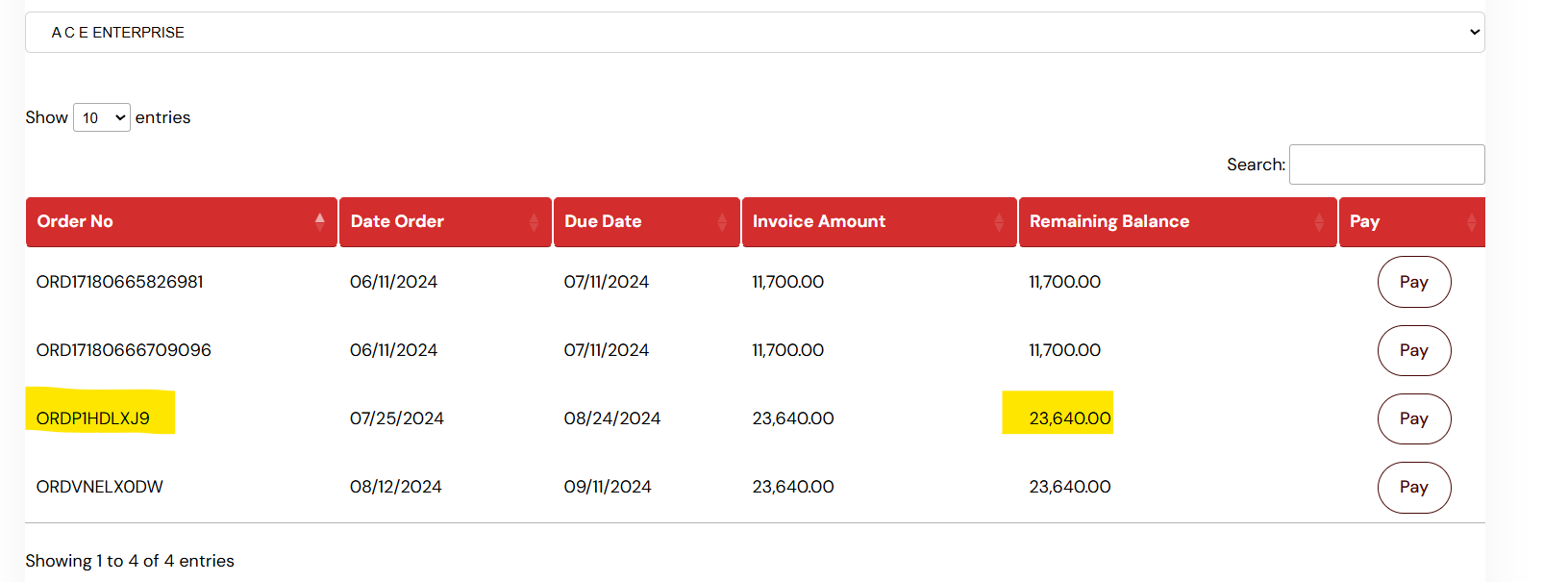
Task: Click highlighted remaining balance 23,640.00
Action: point(1069,418)
